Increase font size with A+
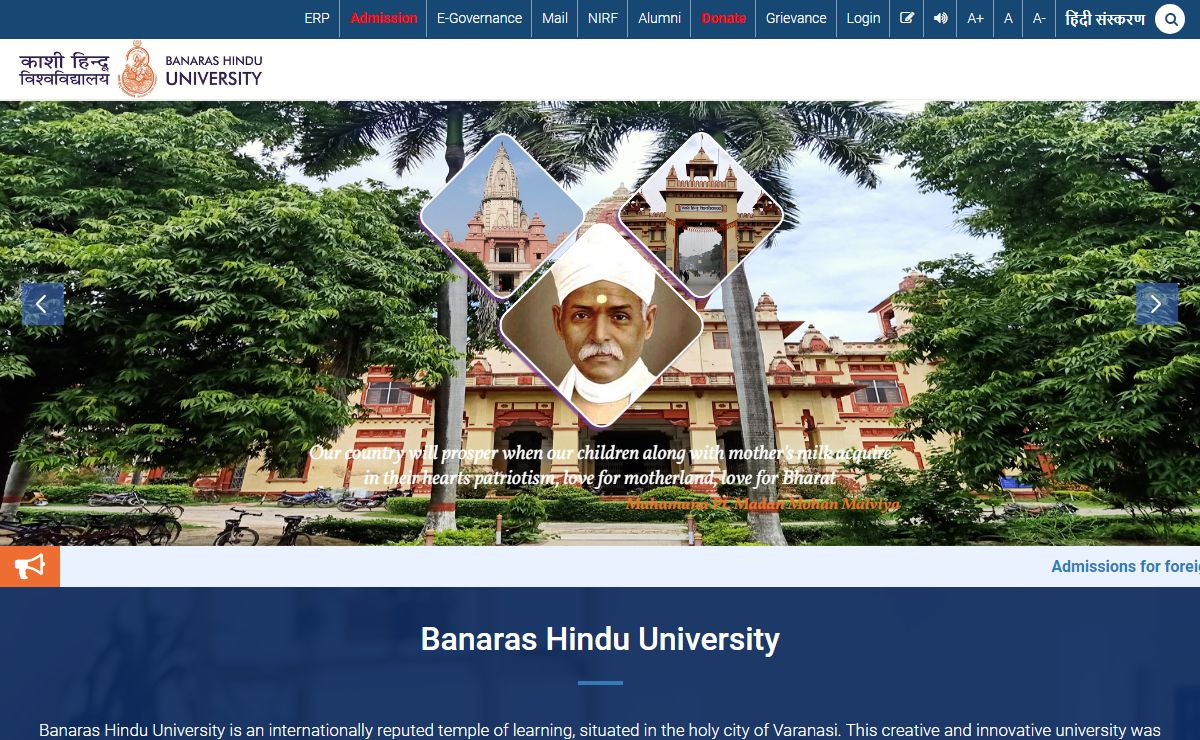The height and width of the screenshot is (740, 1200). tap(975, 18)
